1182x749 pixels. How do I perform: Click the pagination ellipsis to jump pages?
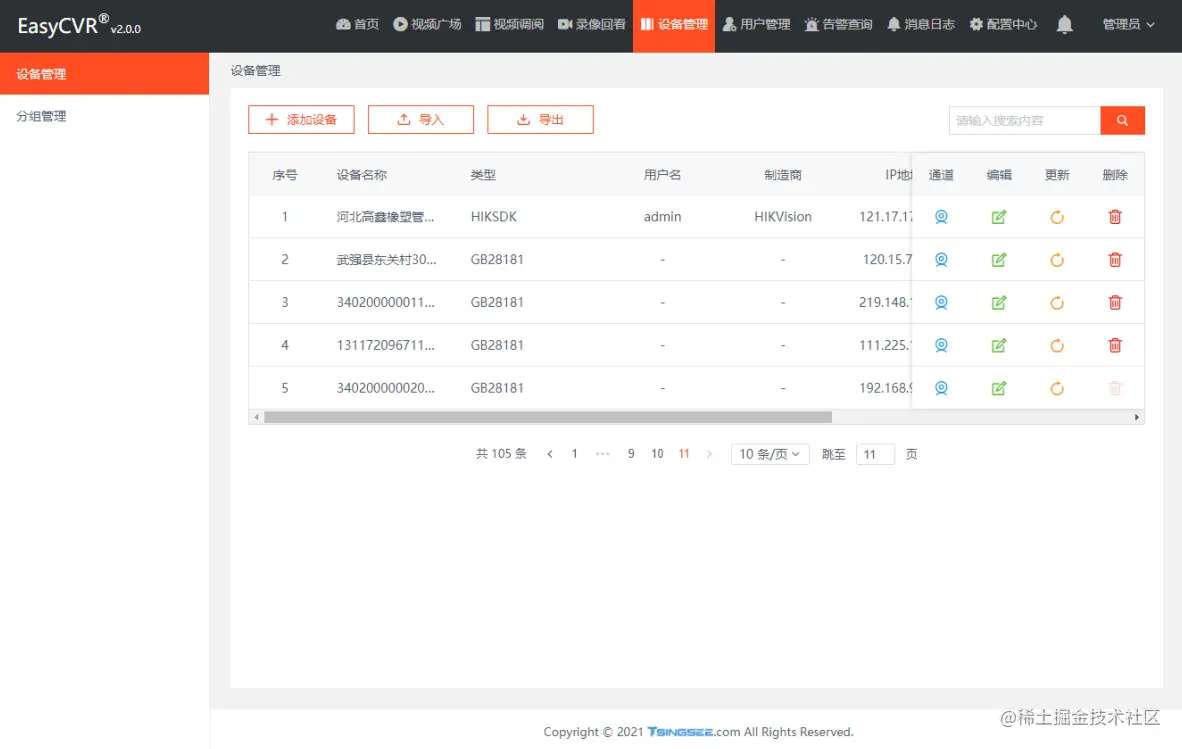[602, 454]
